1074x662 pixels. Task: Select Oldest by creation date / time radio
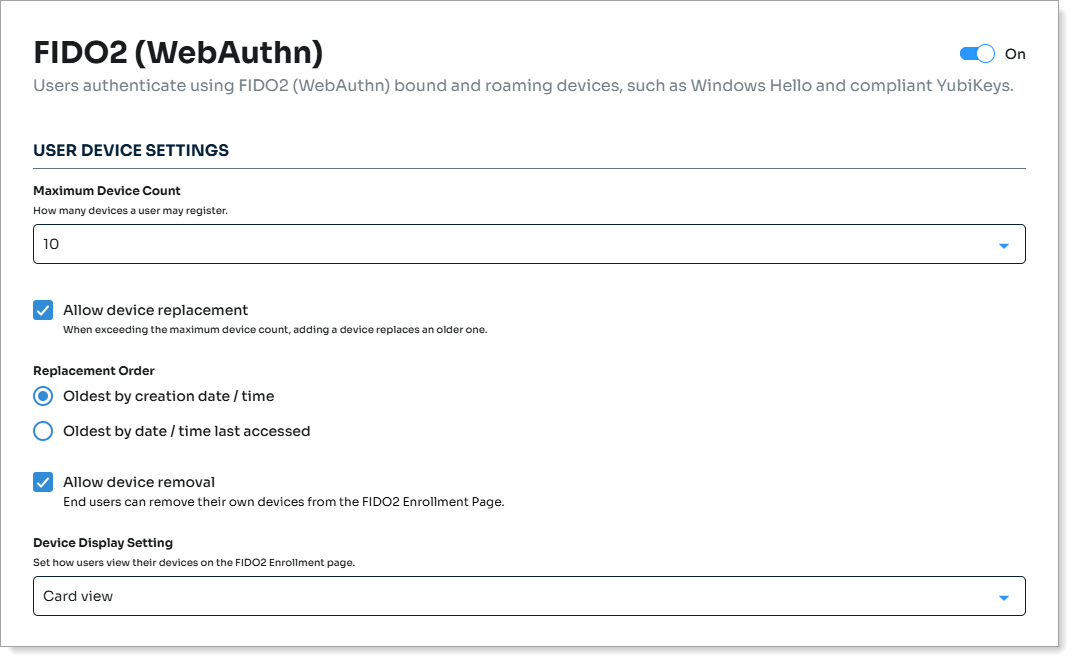pyautogui.click(x=43, y=396)
